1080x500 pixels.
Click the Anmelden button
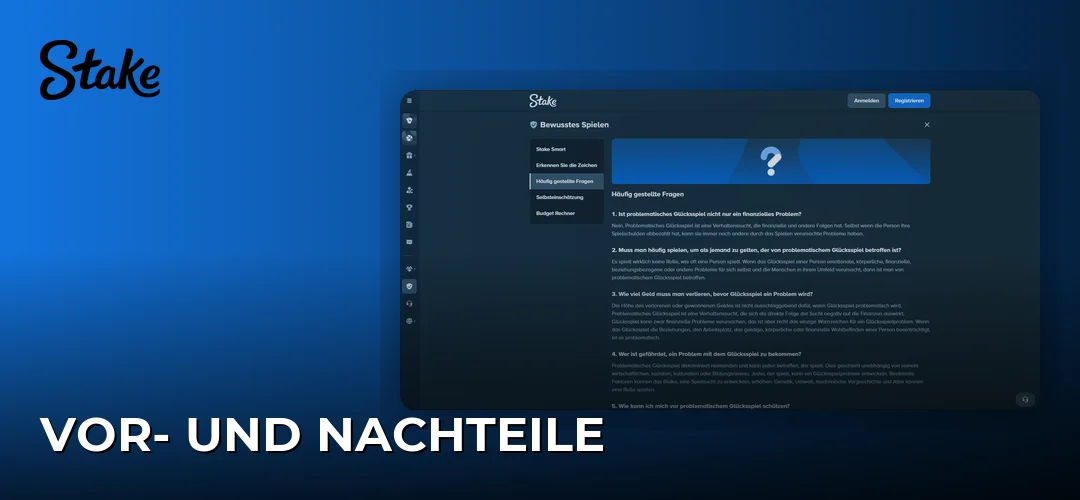[866, 101]
